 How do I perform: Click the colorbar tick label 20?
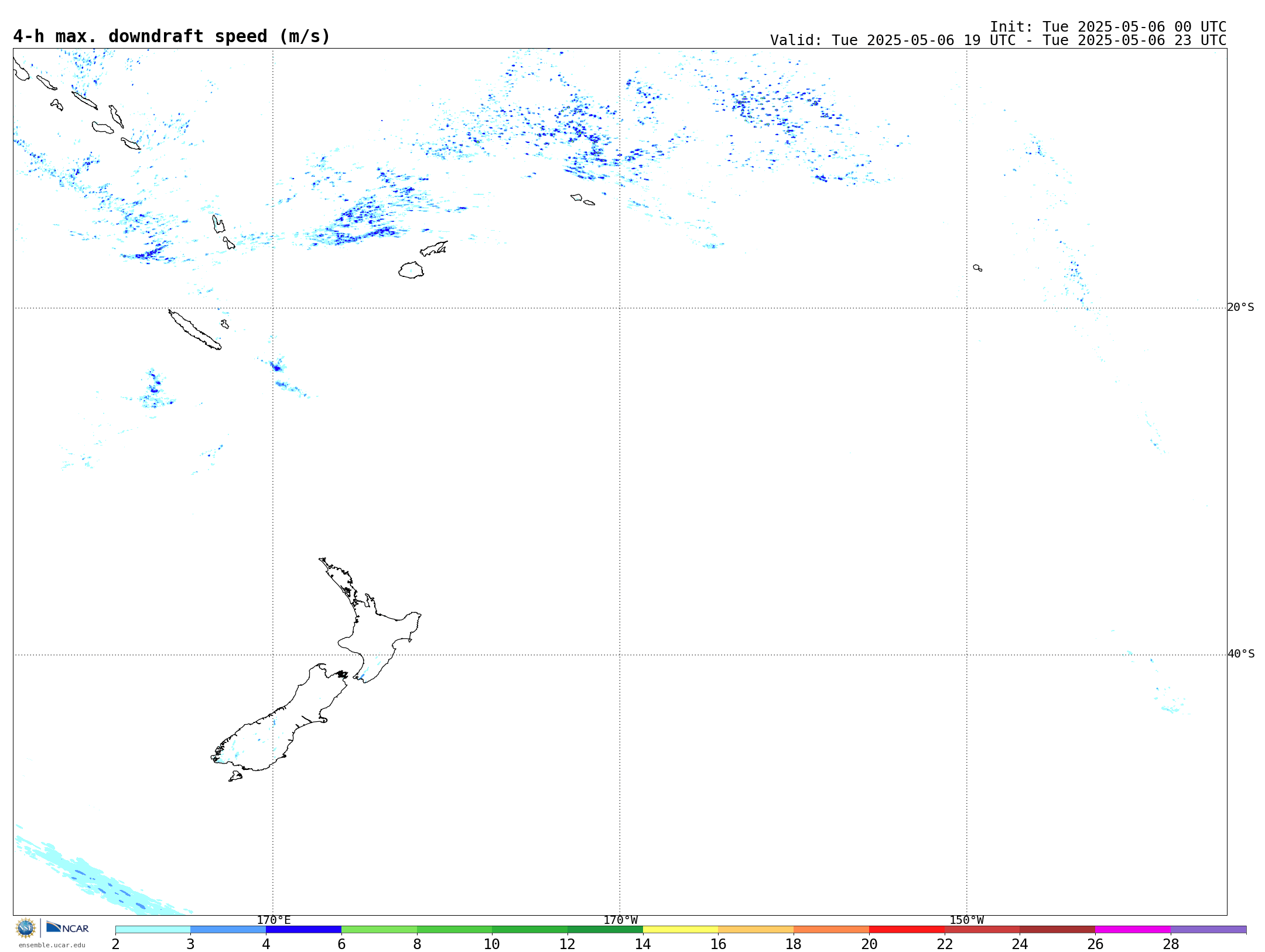pos(869,944)
